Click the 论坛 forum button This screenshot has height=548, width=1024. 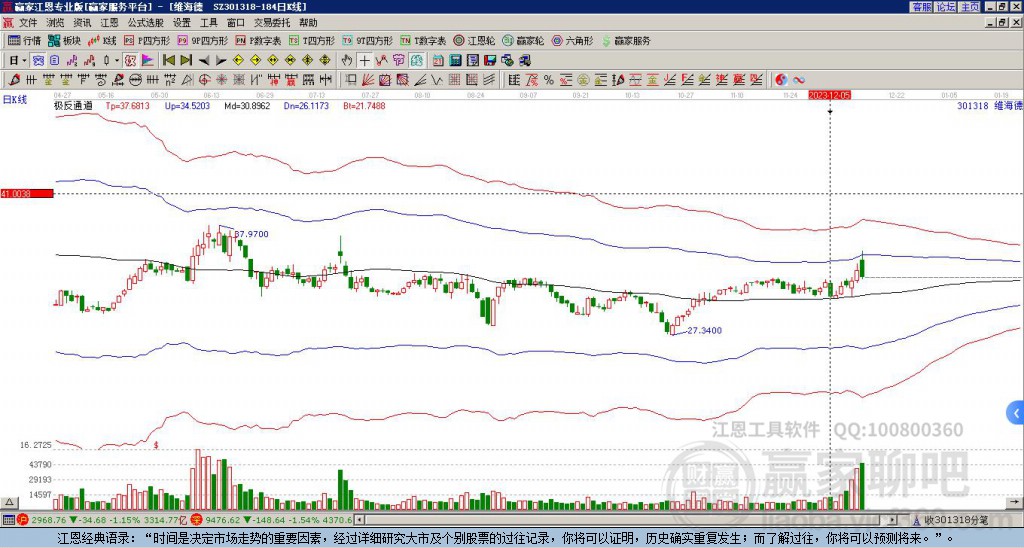(x=945, y=7)
